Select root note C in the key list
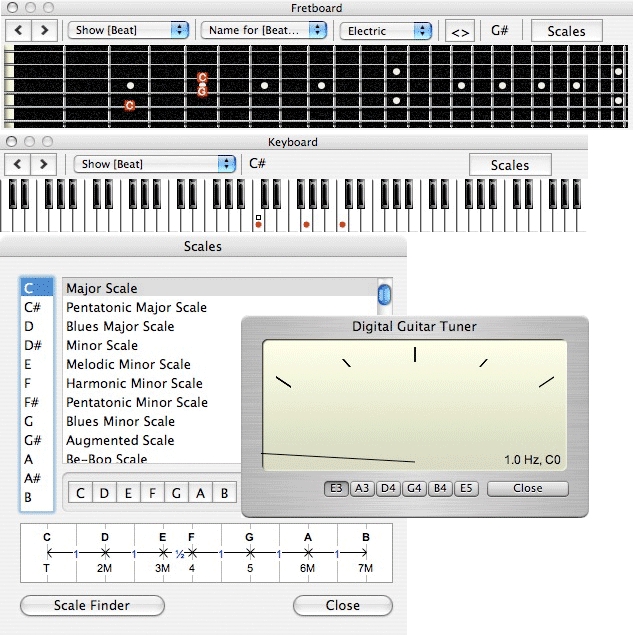 pos(37,288)
